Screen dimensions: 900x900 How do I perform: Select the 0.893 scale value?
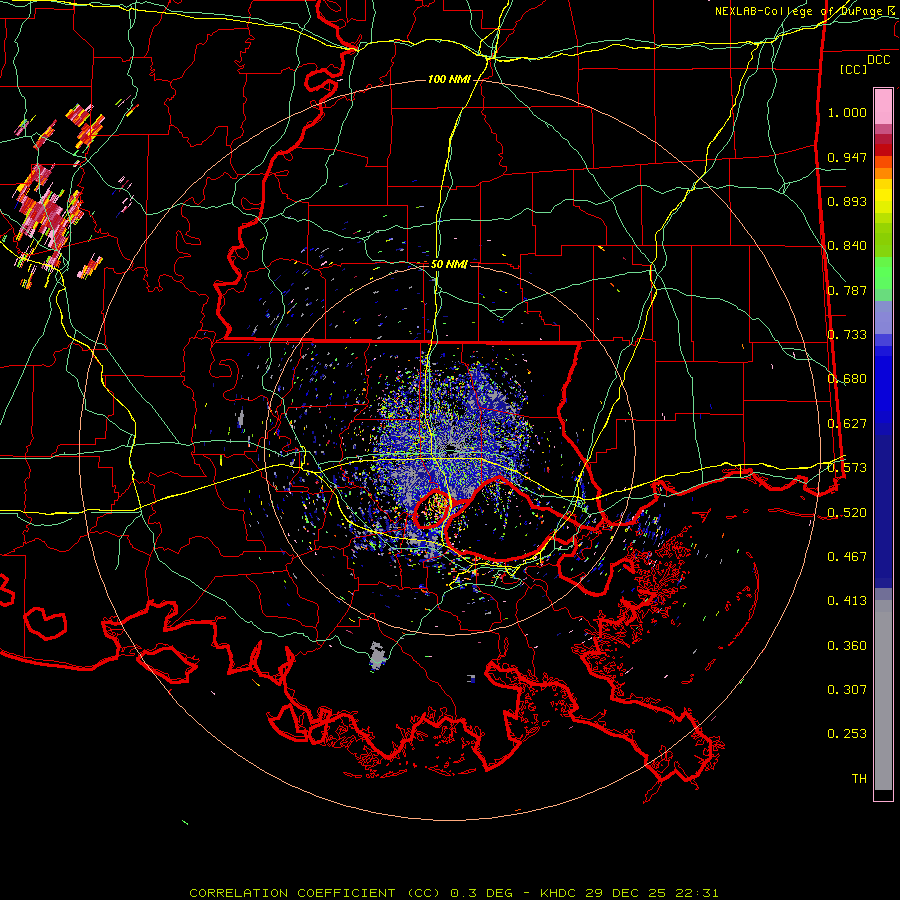[x=847, y=201]
